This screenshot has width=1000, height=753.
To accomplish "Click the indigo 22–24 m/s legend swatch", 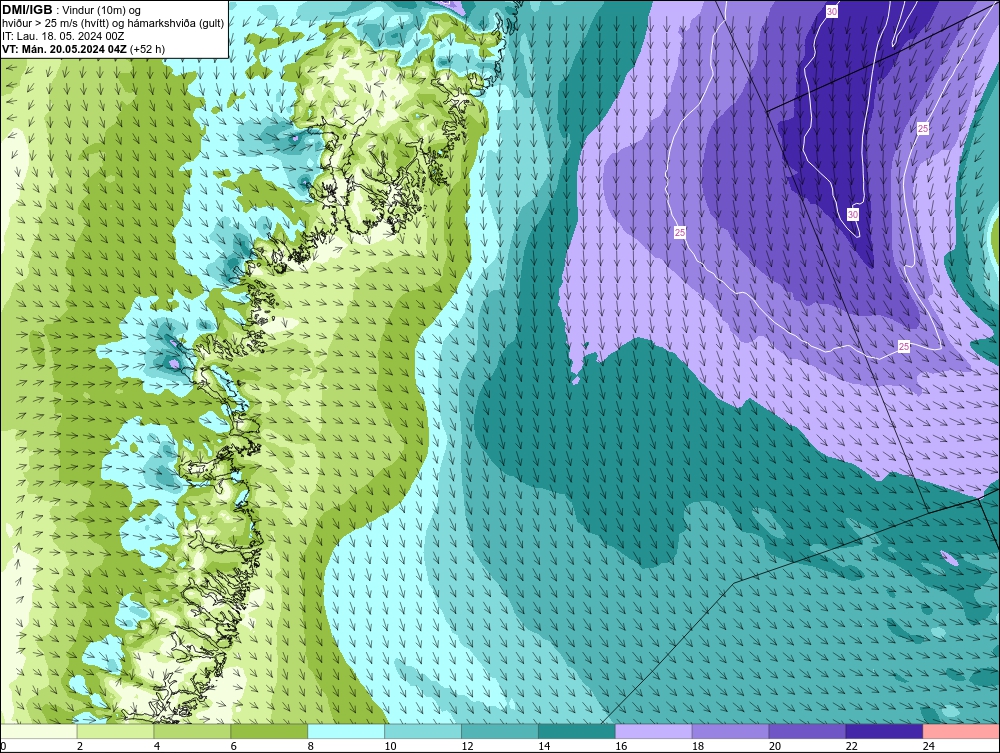I will (885, 731).
